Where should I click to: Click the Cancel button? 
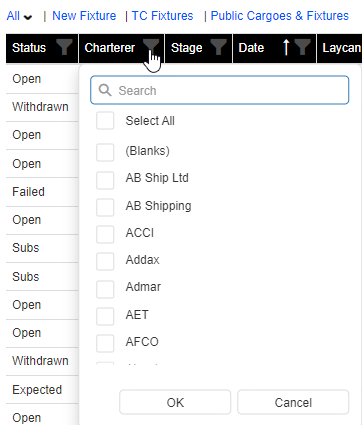coord(293,402)
